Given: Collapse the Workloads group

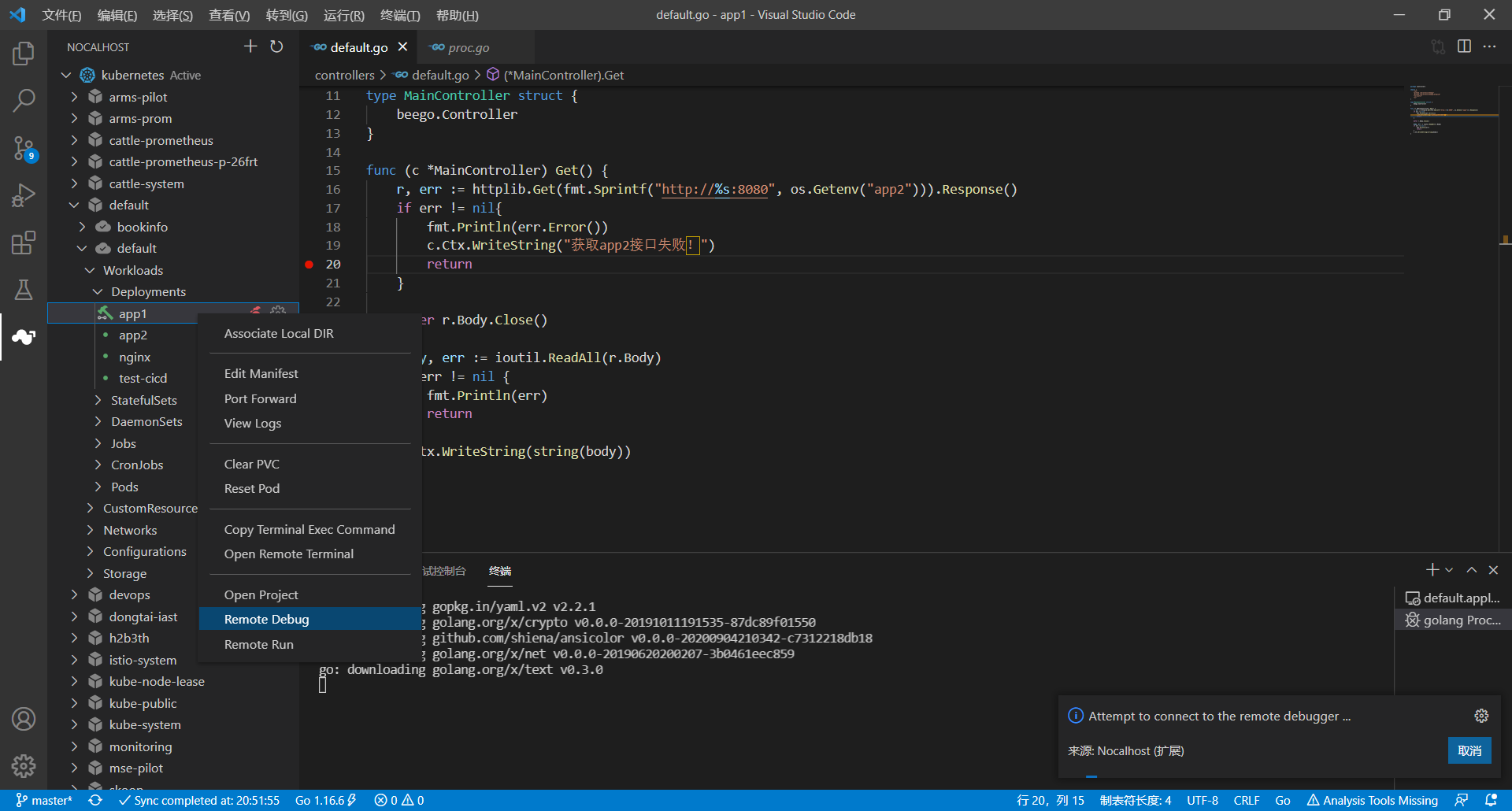Looking at the screenshot, I should (90, 270).
